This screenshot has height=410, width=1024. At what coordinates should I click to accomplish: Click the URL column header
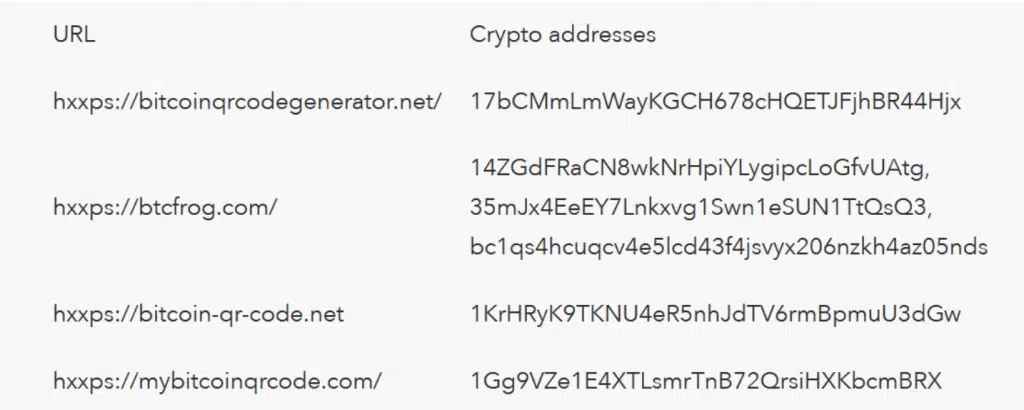74,35
